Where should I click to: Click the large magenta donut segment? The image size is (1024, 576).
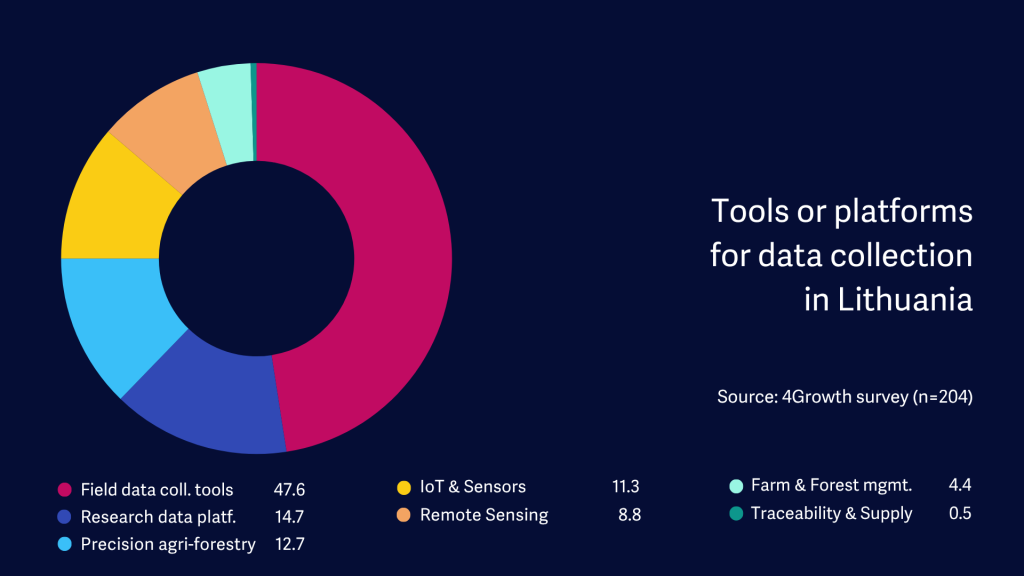click(400, 260)
